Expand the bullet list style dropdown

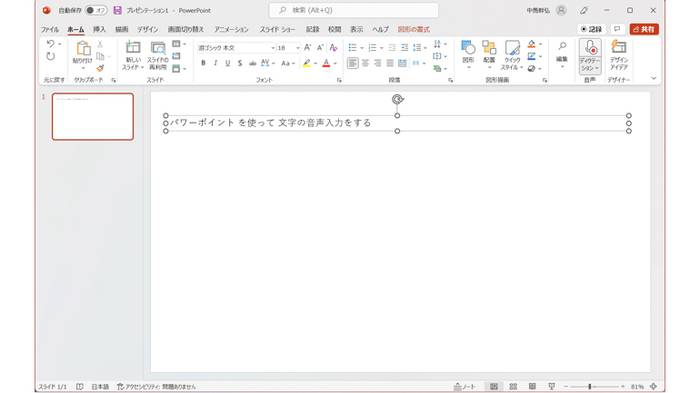click(x=362, y=48)
